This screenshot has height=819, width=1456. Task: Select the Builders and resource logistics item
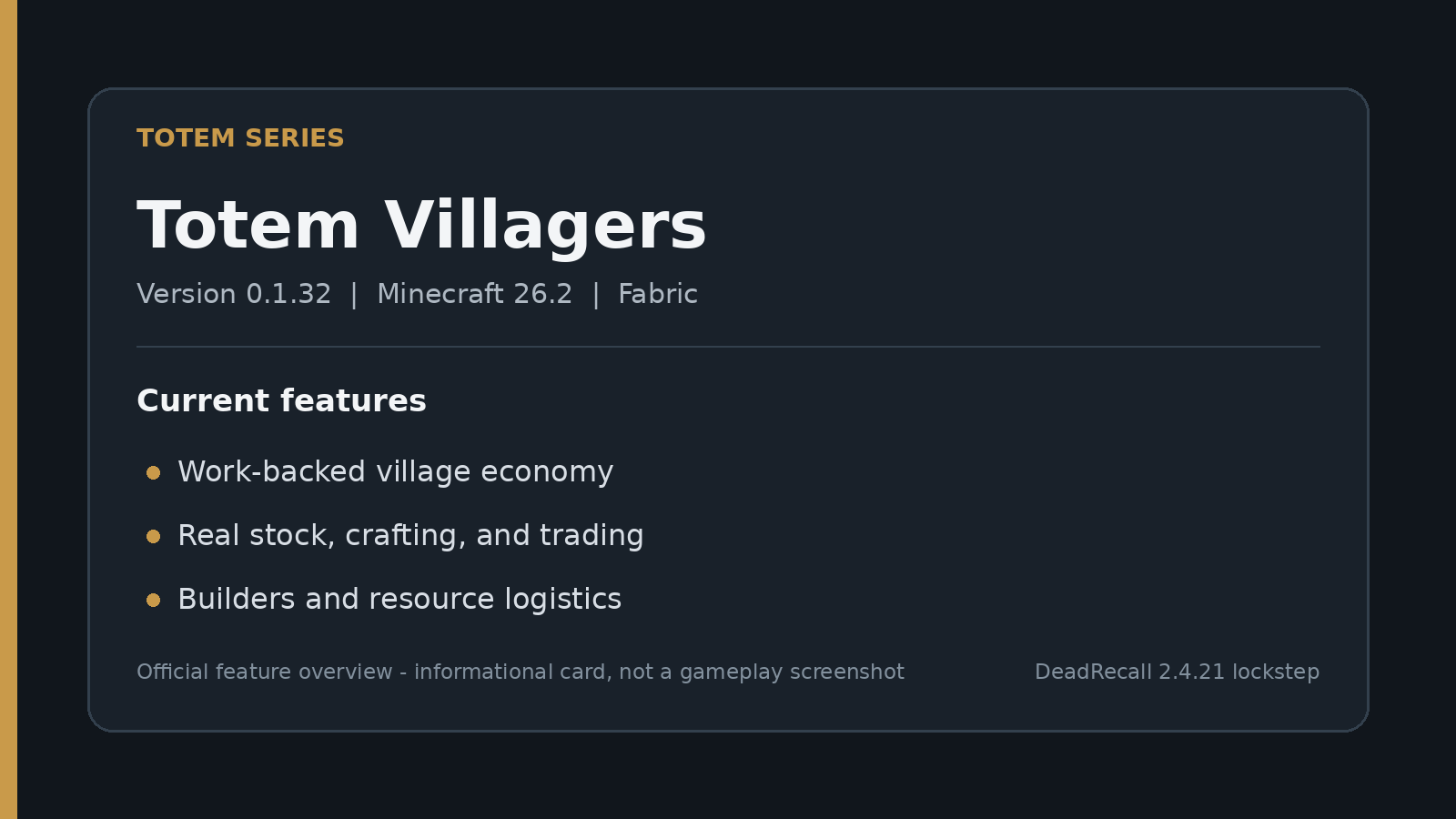tap(399, 599)
